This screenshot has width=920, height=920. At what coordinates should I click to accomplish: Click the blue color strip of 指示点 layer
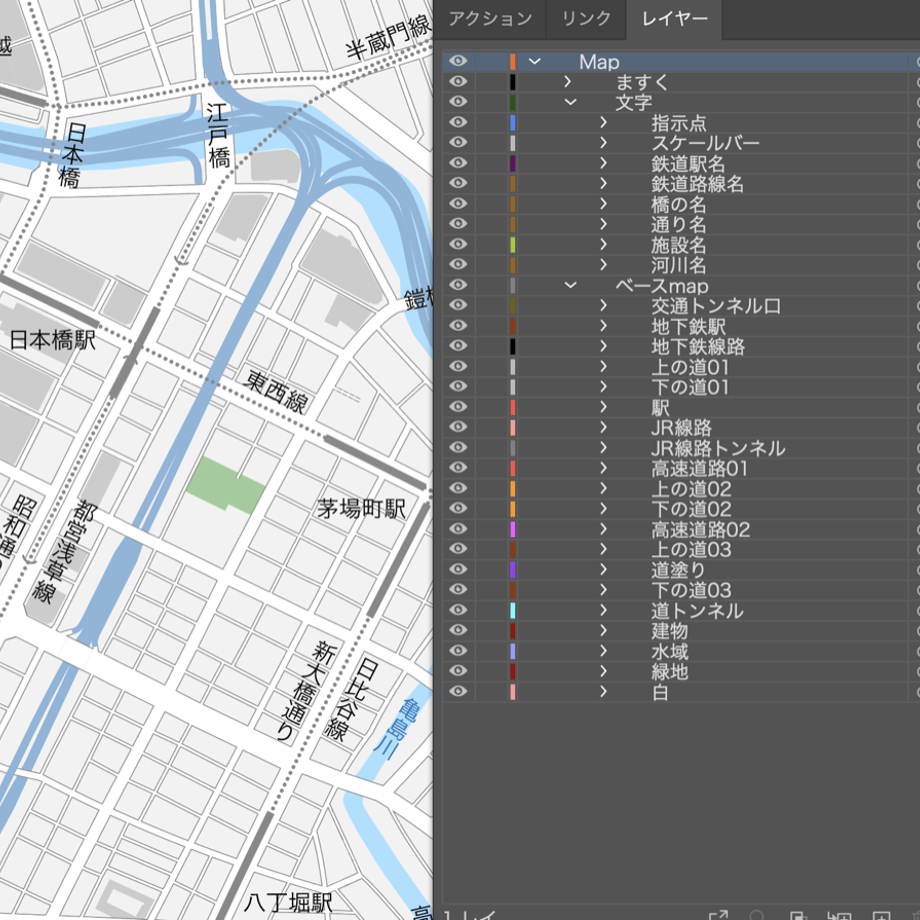(513, 122)
